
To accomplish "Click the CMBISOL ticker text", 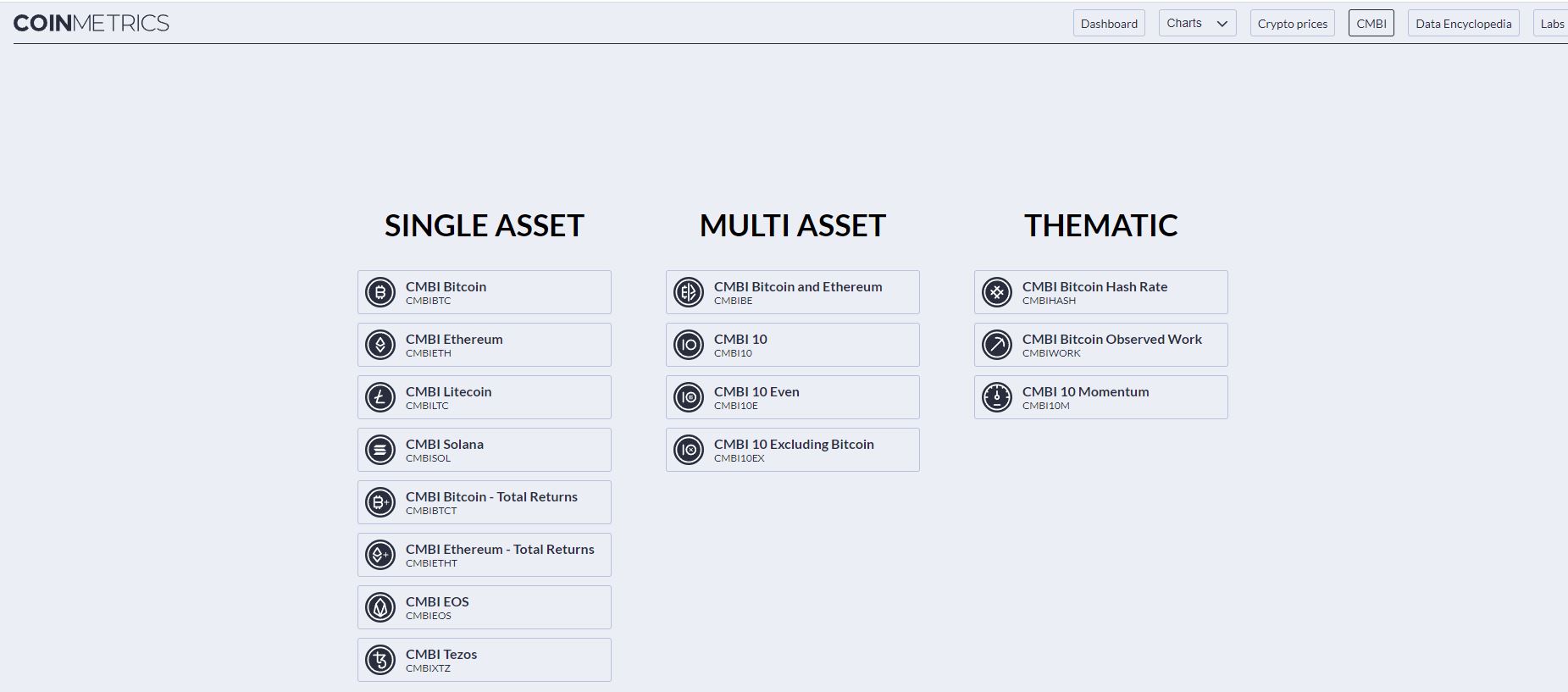I will coord(428,458).
